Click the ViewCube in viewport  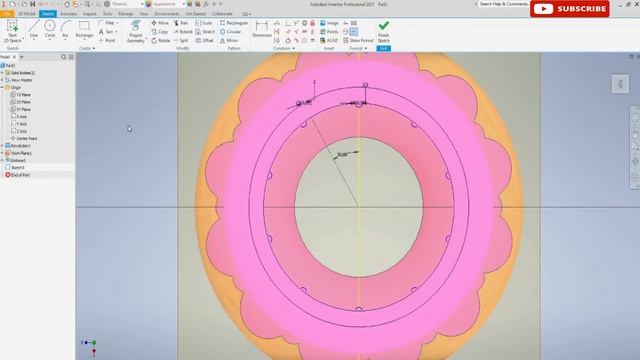[620, 84]
